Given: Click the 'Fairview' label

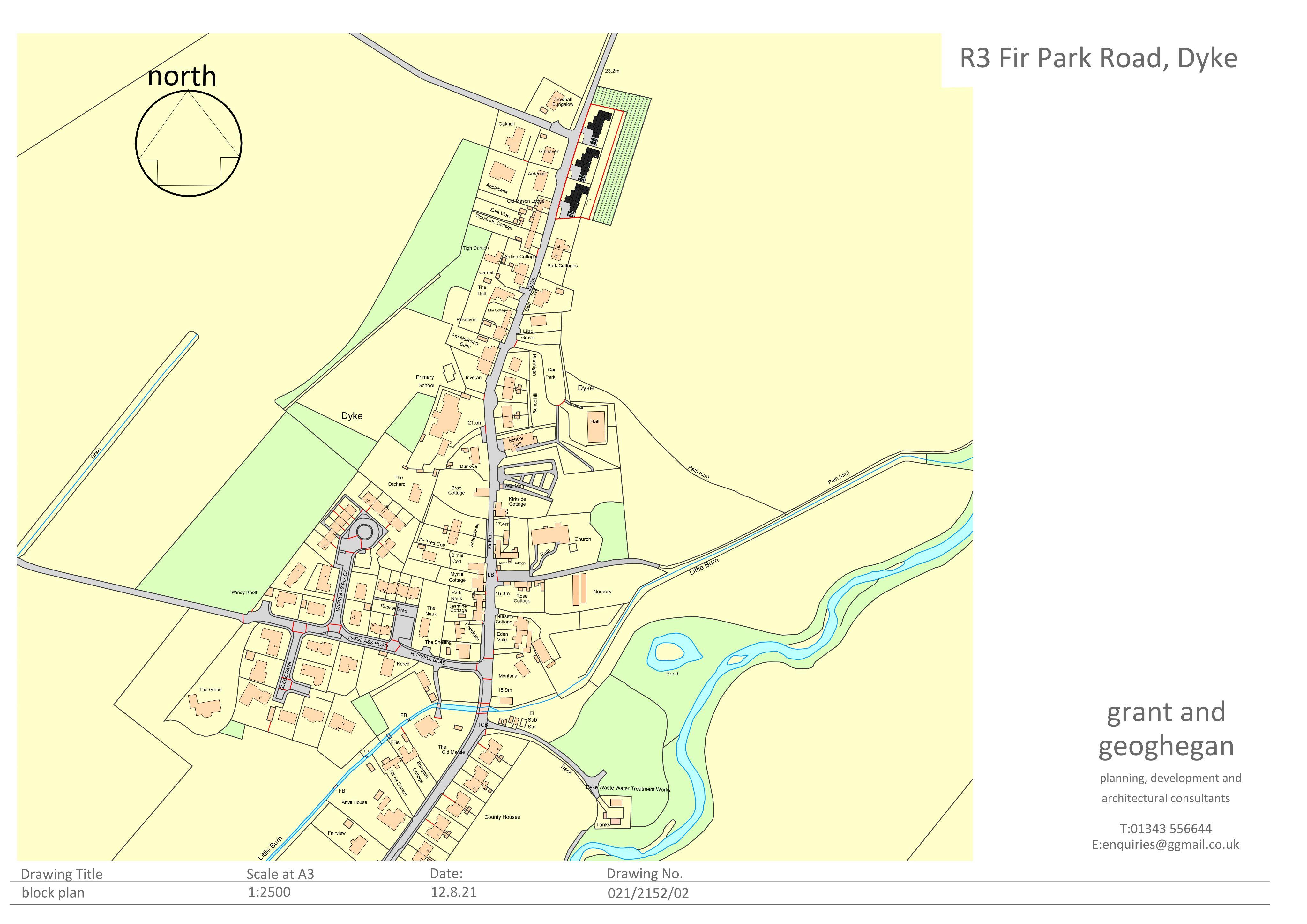Looking at the screenshot, I should [336, 833].
